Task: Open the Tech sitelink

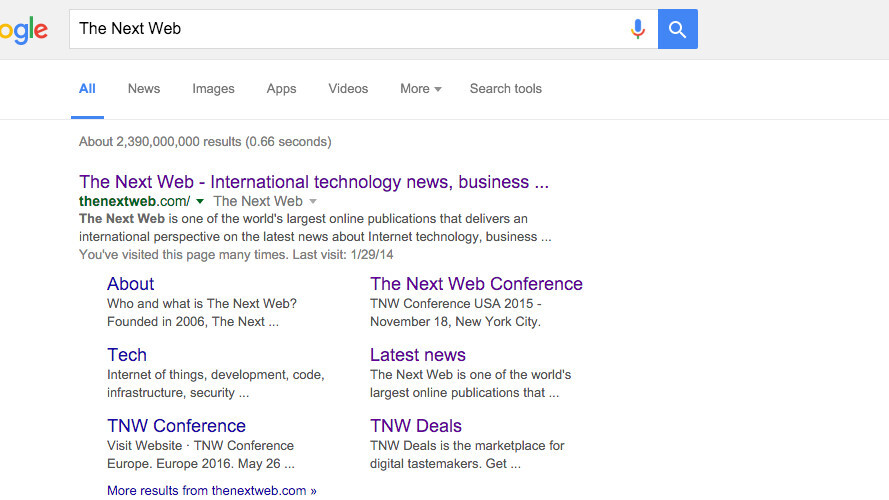Action: [127, 355]
